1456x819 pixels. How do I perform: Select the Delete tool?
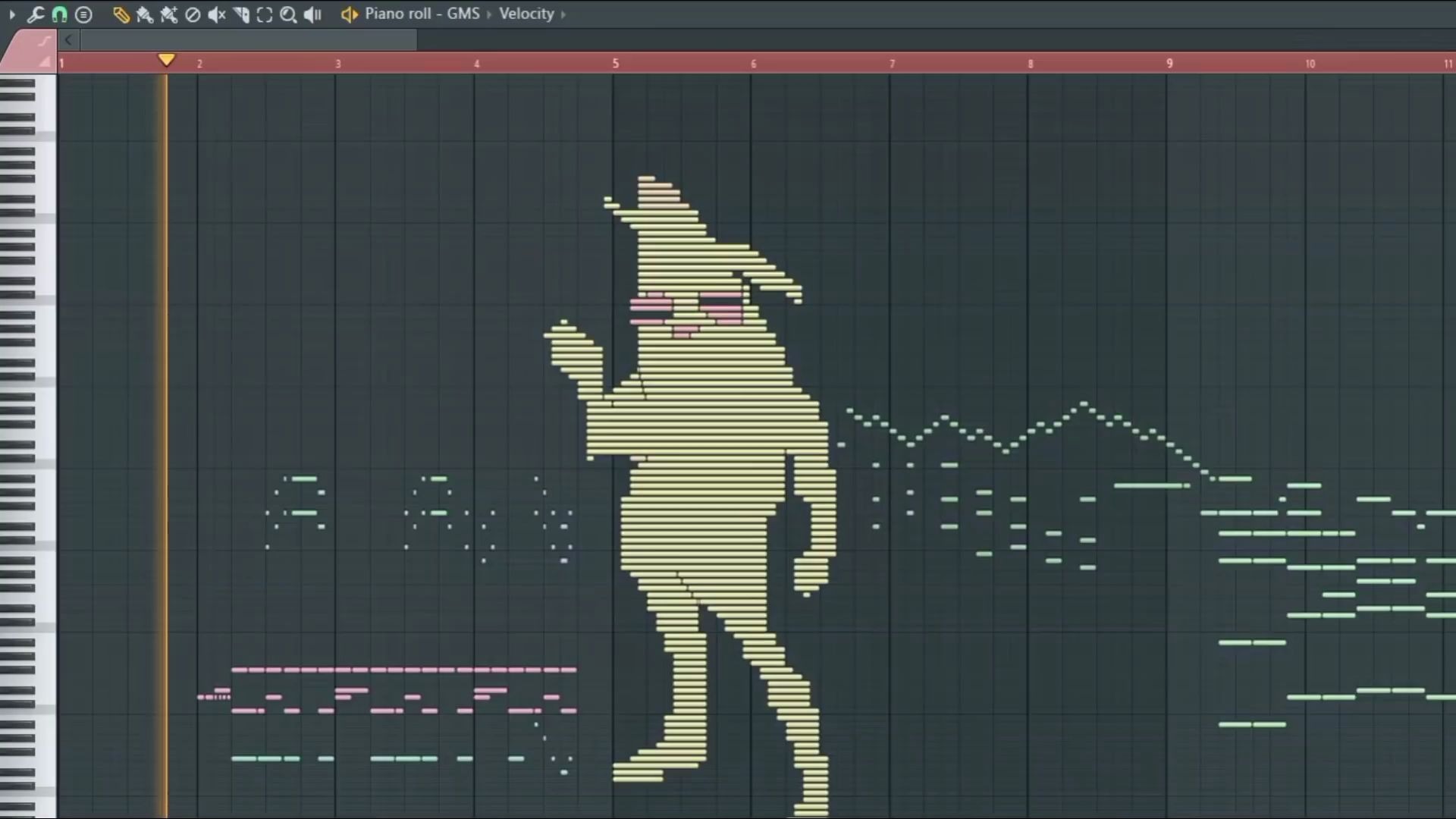(x=193, y=14)
